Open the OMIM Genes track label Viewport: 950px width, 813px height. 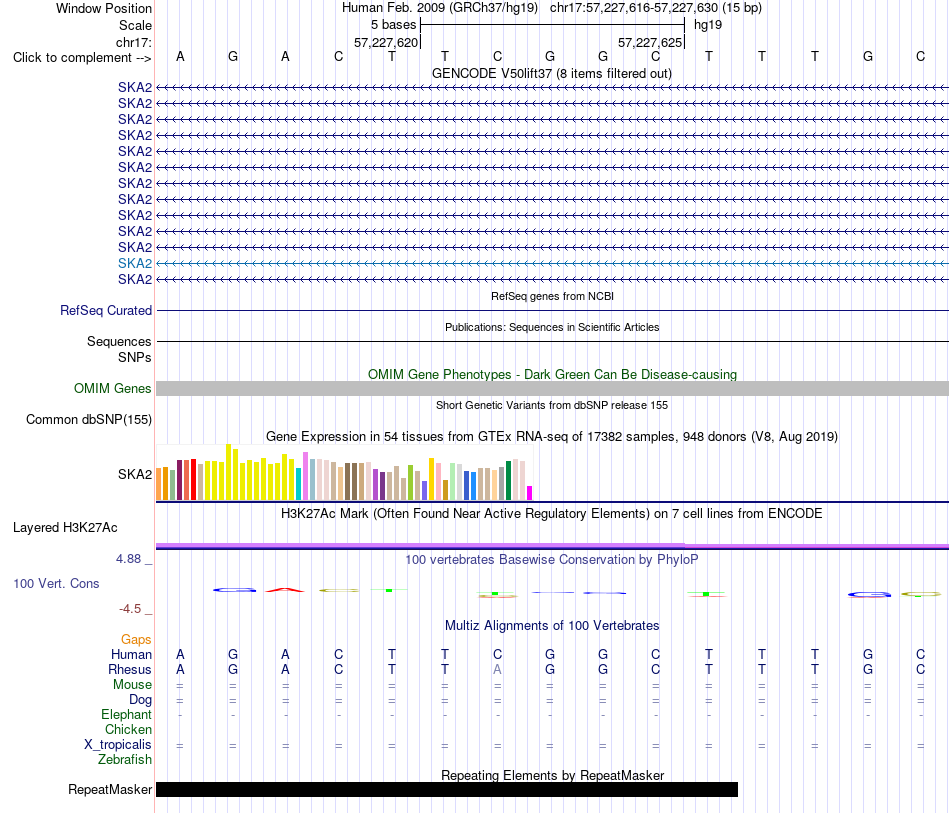tap(113, 388)
